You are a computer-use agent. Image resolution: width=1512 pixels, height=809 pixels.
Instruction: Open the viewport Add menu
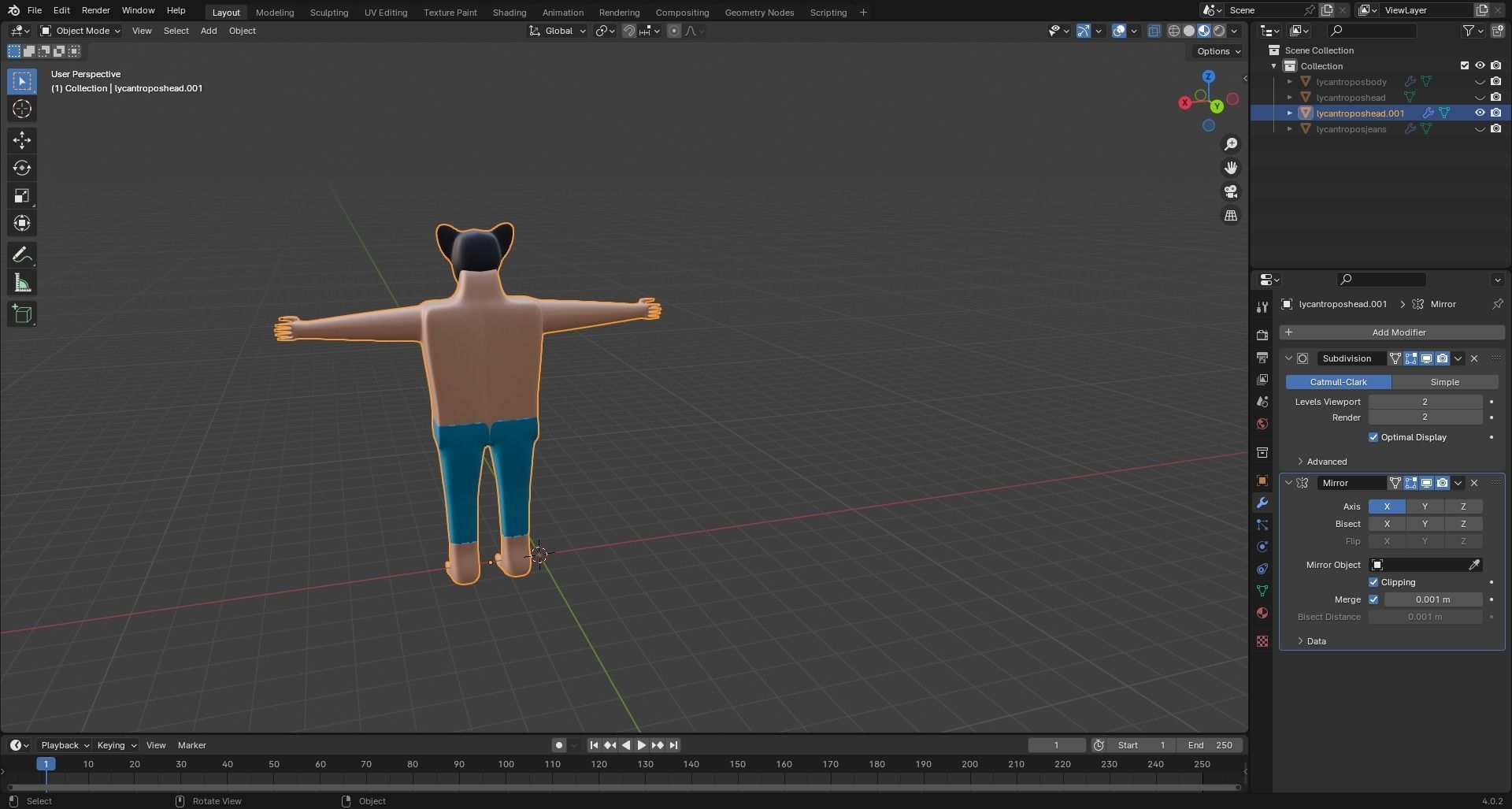click(x=209, y=31)
